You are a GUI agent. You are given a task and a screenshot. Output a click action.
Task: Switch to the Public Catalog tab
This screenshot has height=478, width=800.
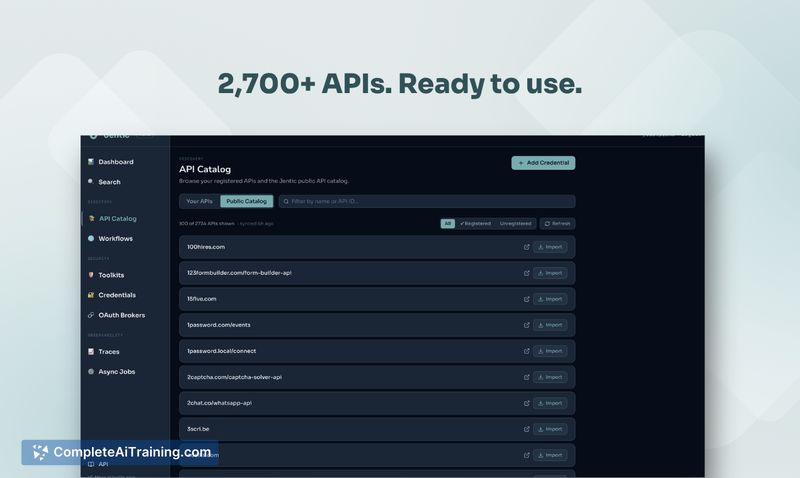pos(246,202)
